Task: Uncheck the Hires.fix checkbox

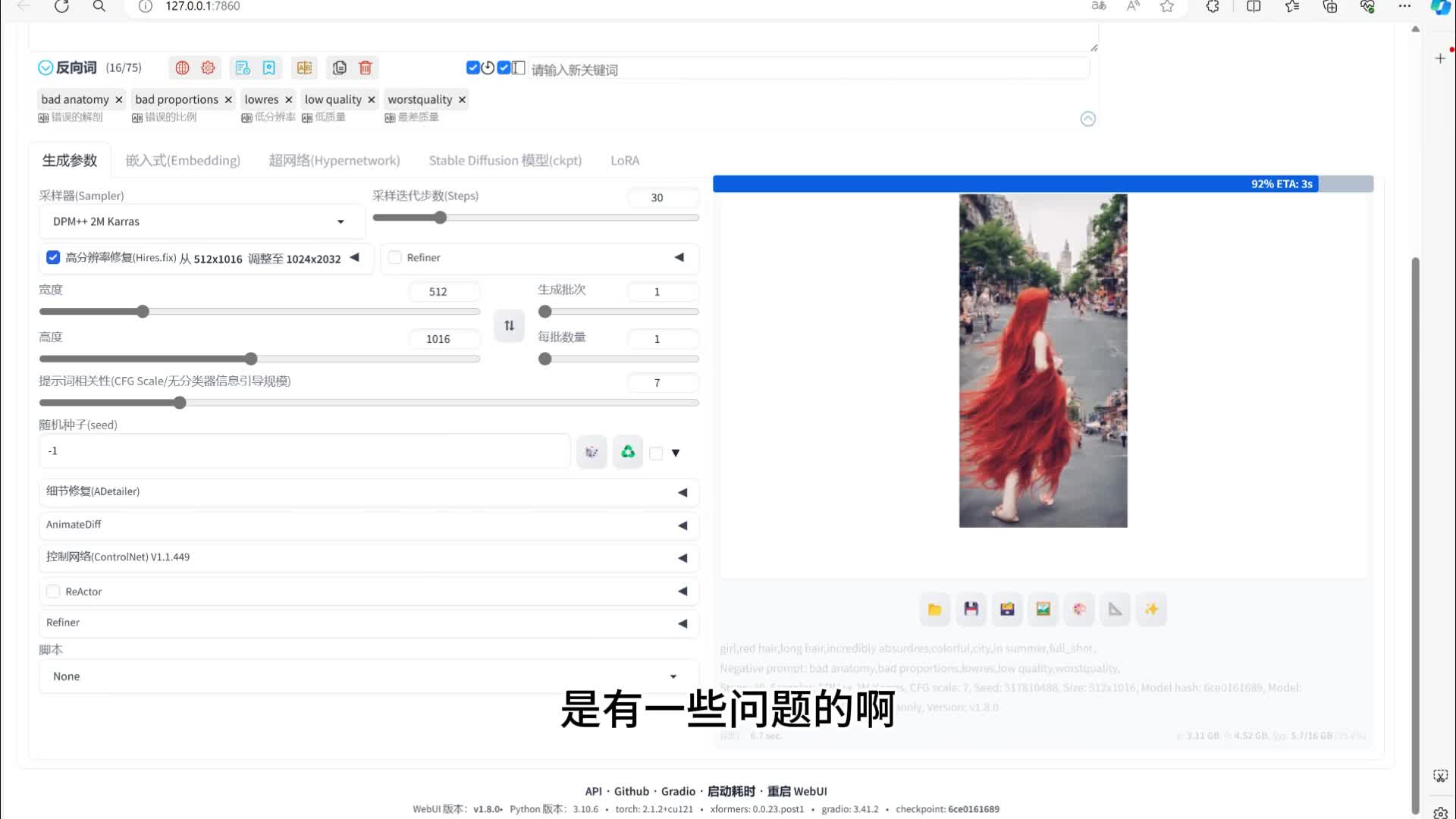Action: click(53, 258)
